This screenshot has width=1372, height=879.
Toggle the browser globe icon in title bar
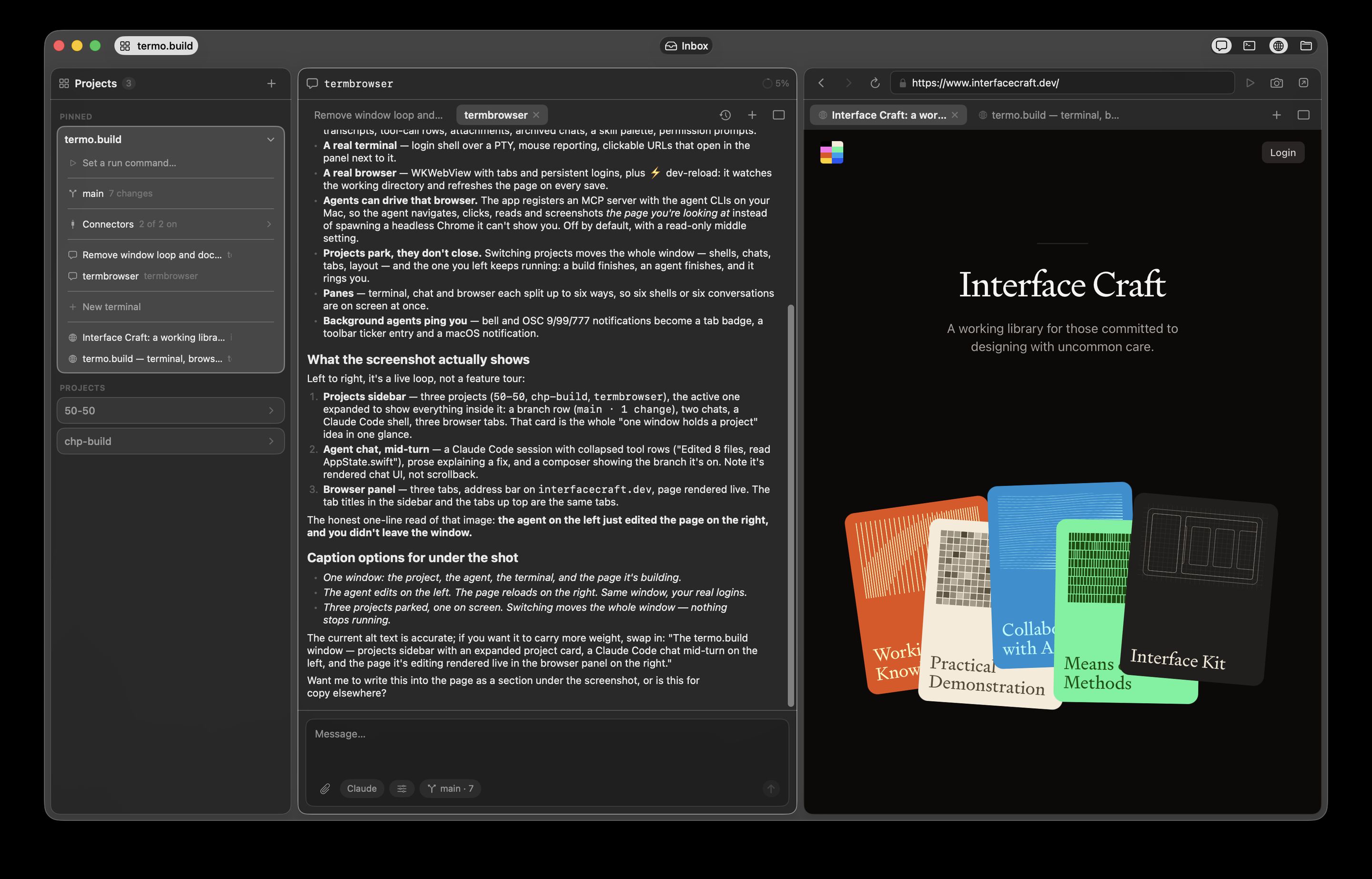[1279, 46]
